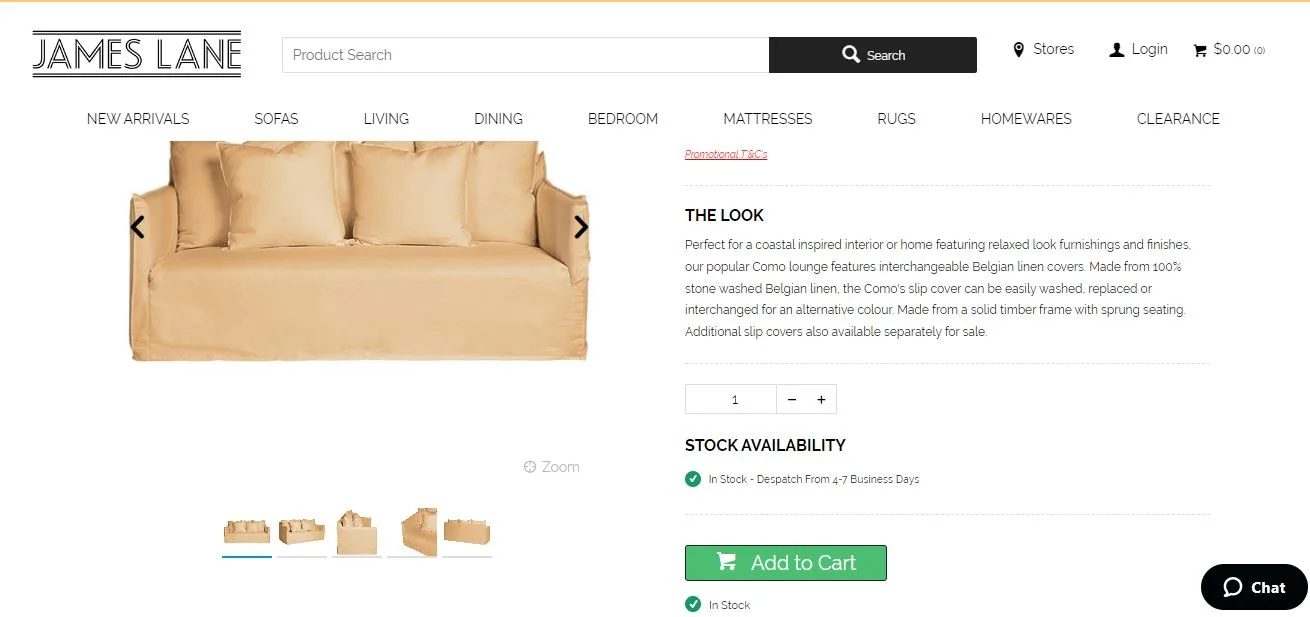Show previous sofa image with left arrow

(137, 227)
